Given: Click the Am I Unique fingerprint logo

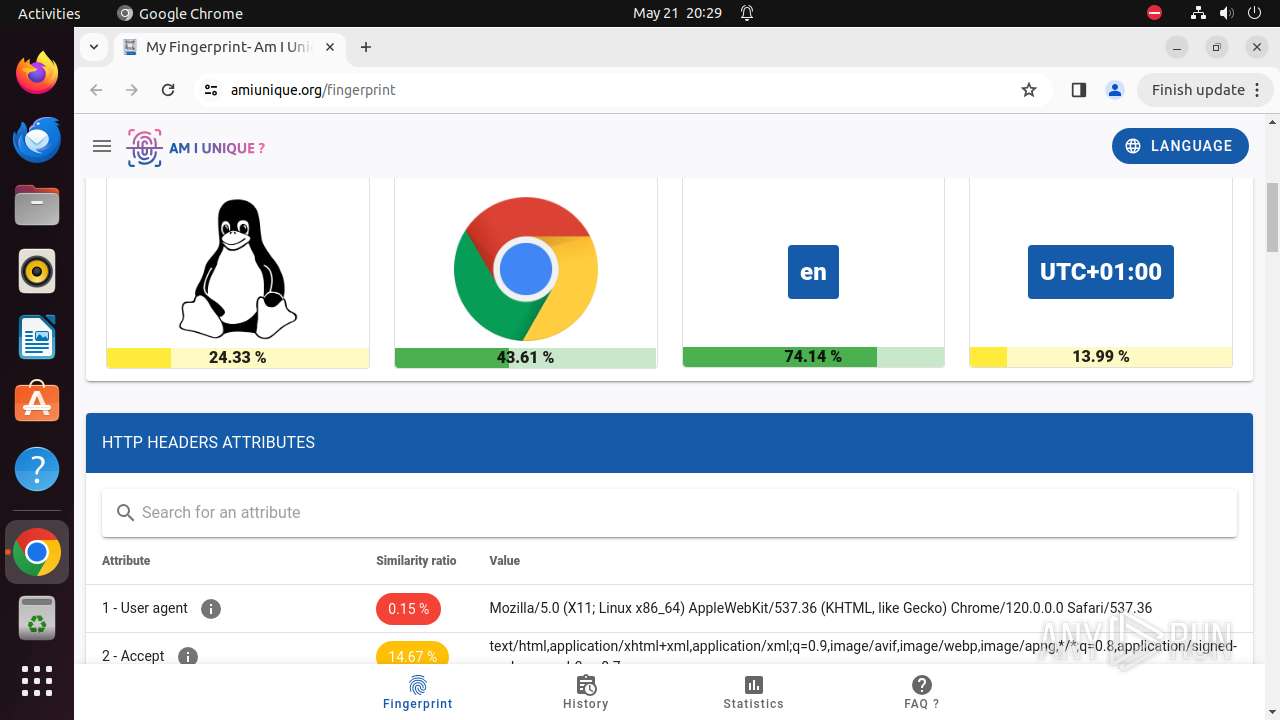Looking at the screenshot, I should (x=196, y=148).
